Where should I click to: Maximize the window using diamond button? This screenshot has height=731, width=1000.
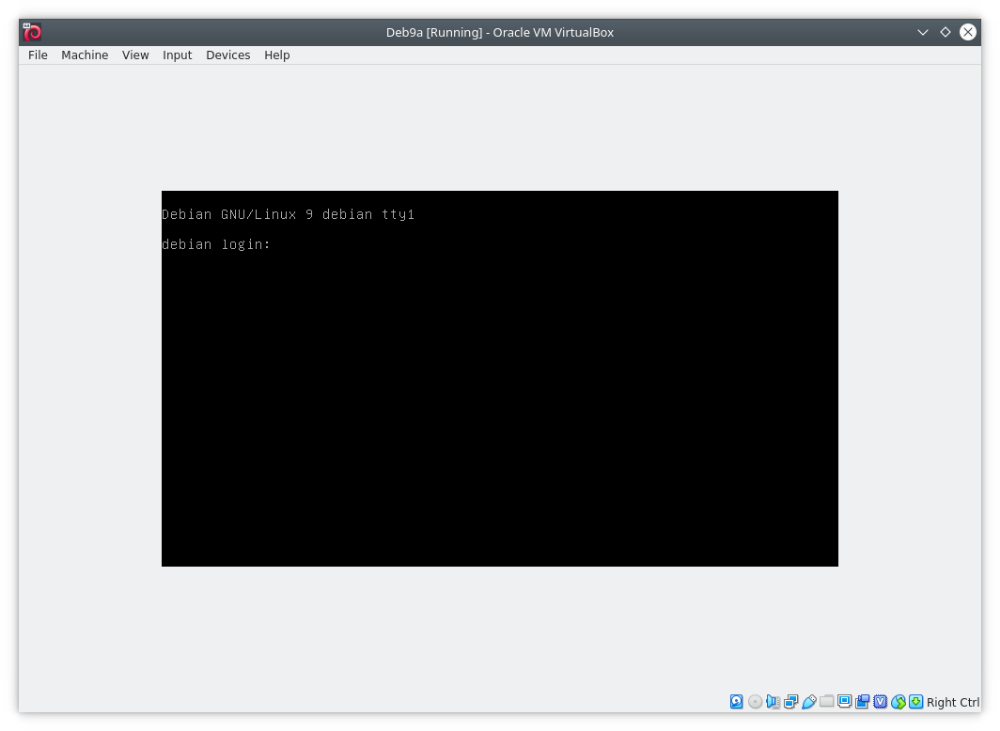(945, 32)
